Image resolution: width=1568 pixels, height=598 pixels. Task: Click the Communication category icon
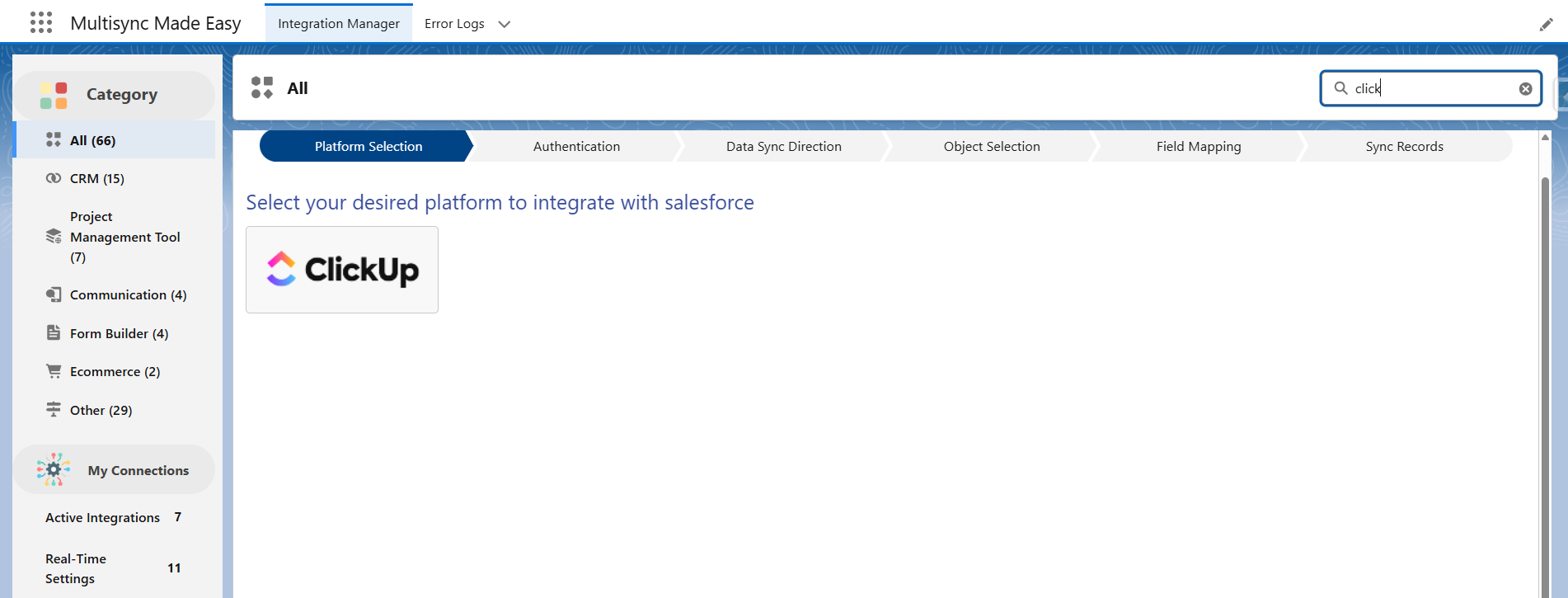54,294
